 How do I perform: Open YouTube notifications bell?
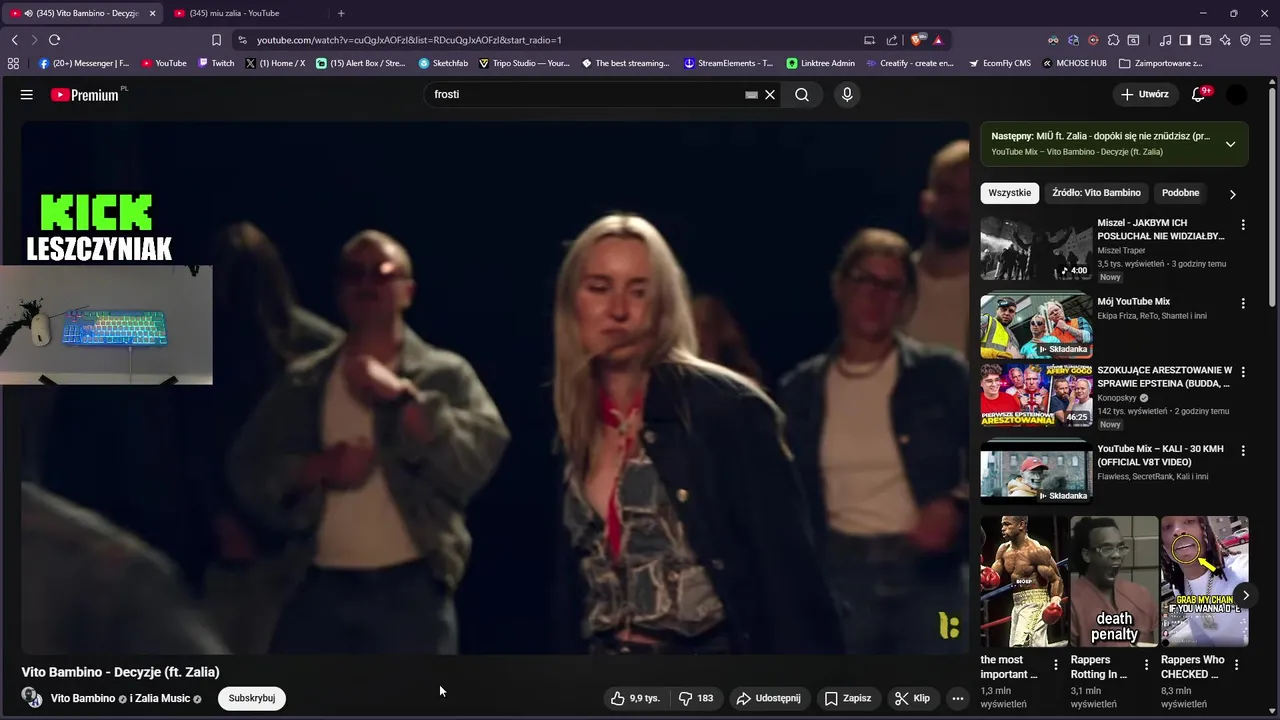pos(1198,94)
